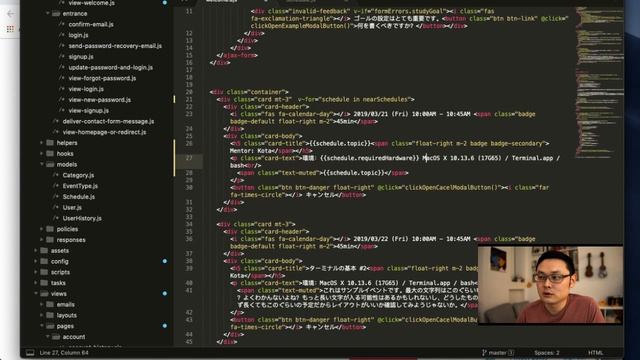Click the browser back arrow behind editor
Image resolution: width=640 pixels, height=360 pixels.
tap(11, 13)
